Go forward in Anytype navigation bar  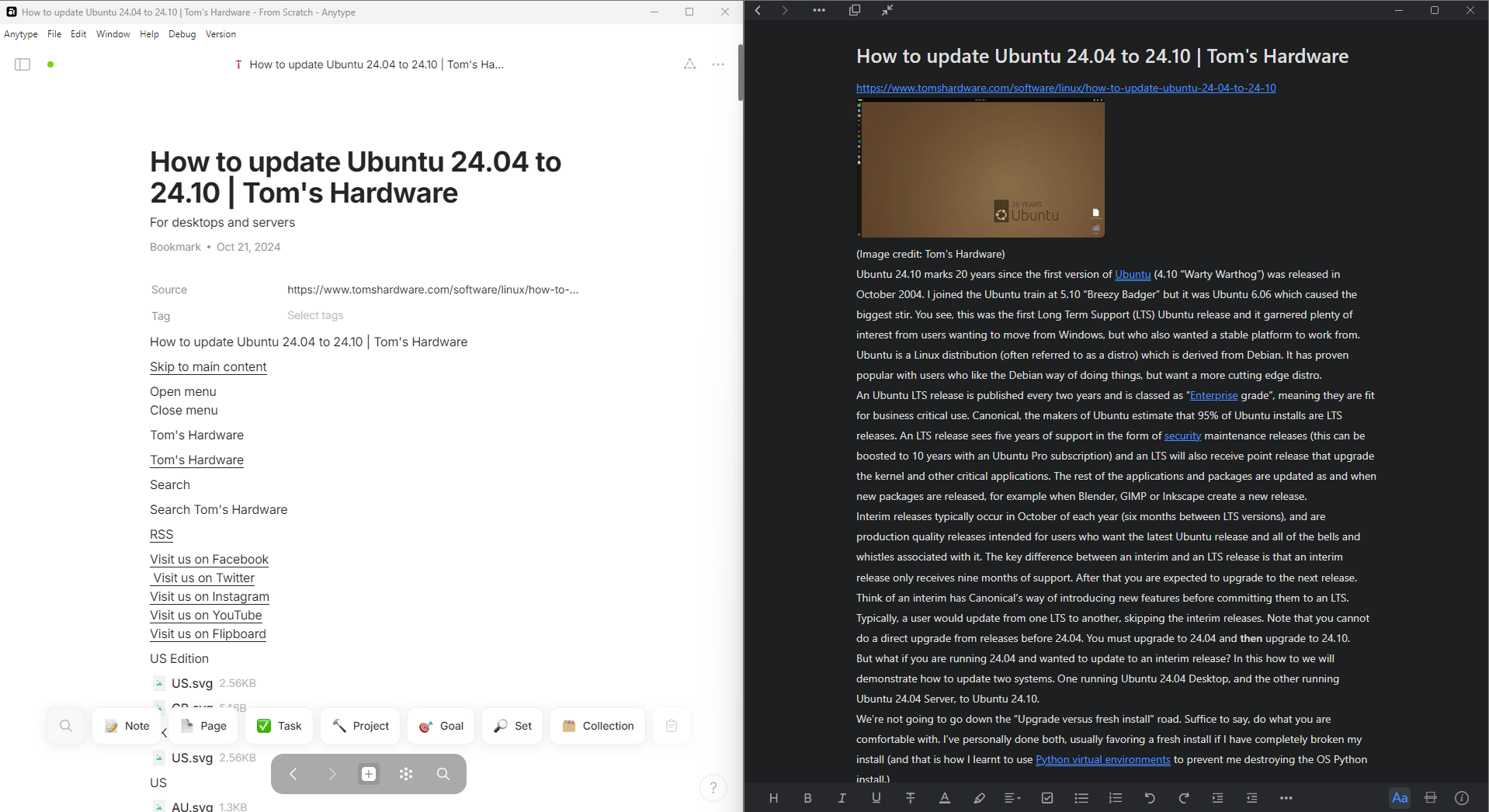pyautogui.click(x=331, y=774)
